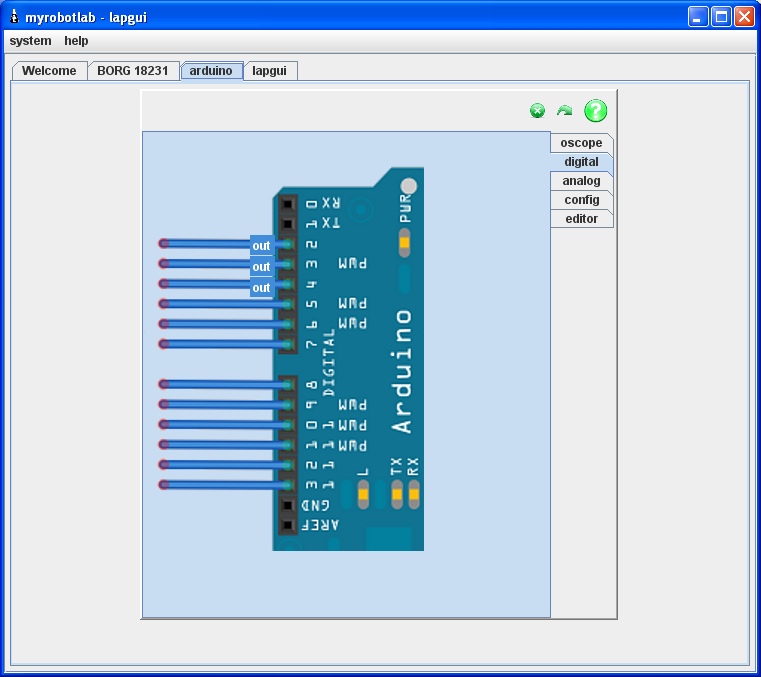
Task: Switch to the BORG 18231 tab
Action: point(132,71)
